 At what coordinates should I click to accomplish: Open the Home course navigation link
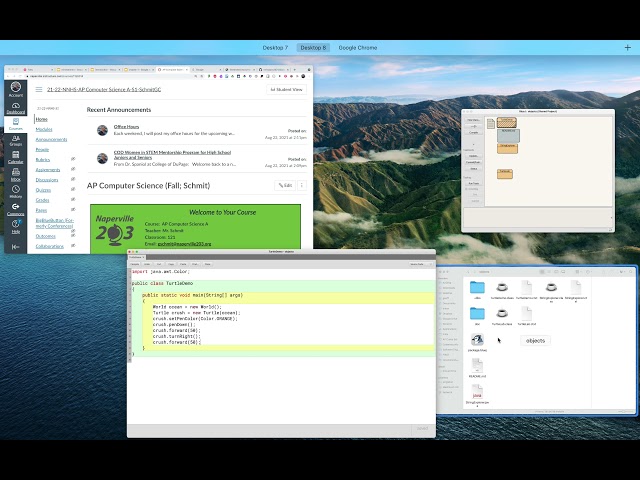42,119
